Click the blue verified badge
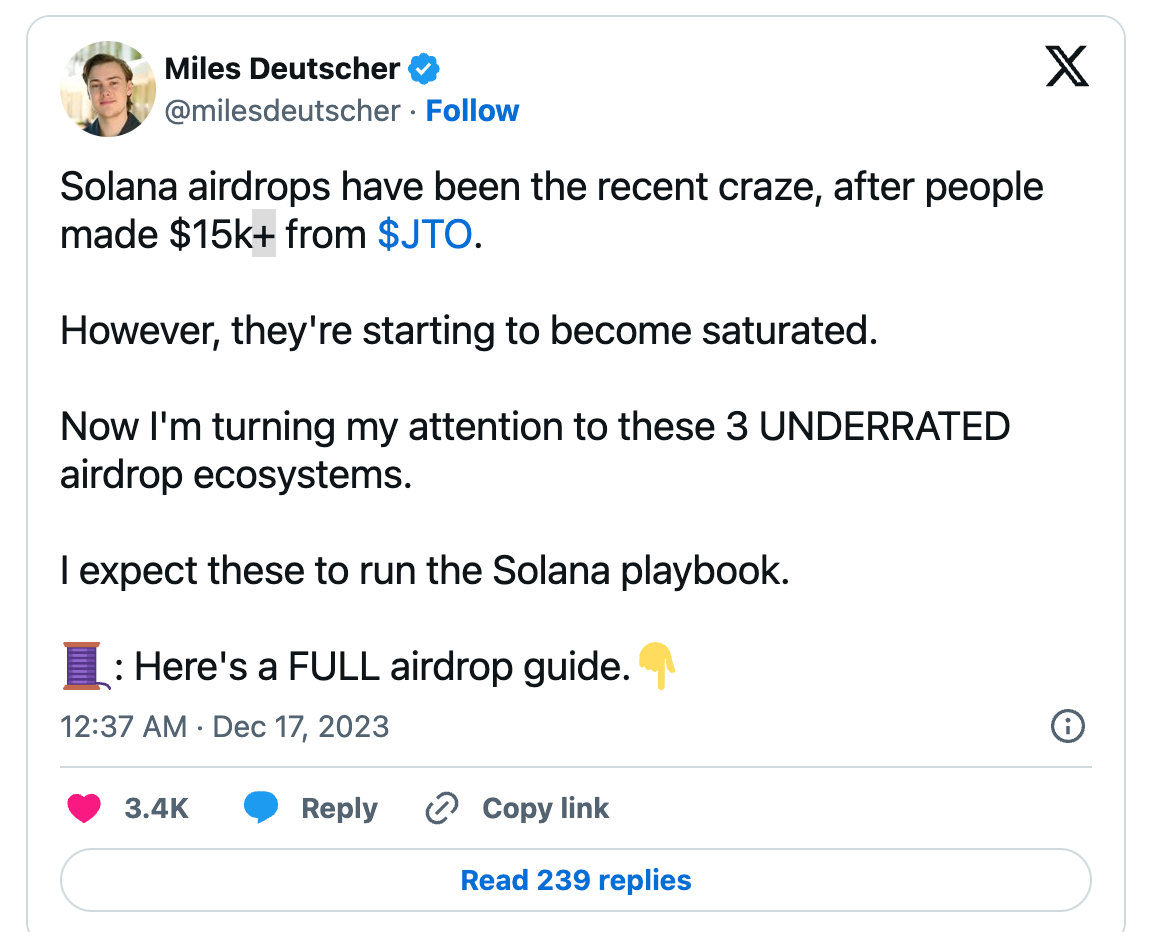The height and width of the screenshot is (932, 1154). 425,69
